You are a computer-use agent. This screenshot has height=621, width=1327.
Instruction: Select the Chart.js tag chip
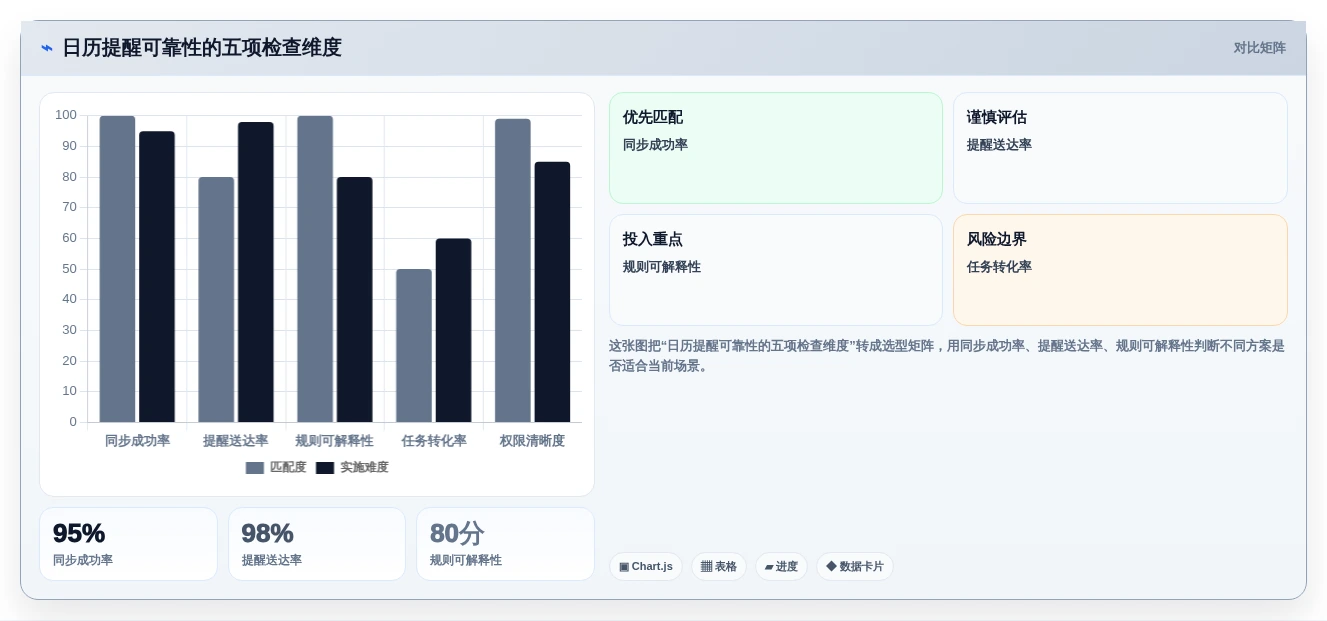(646, 567)
